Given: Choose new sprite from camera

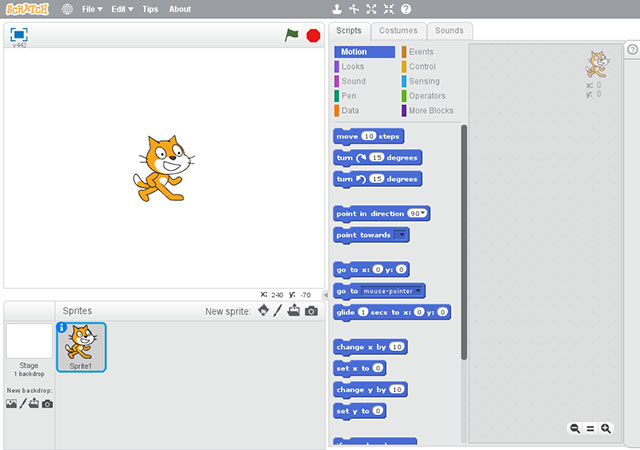Looking at the screenshot, I should [311, 311].
